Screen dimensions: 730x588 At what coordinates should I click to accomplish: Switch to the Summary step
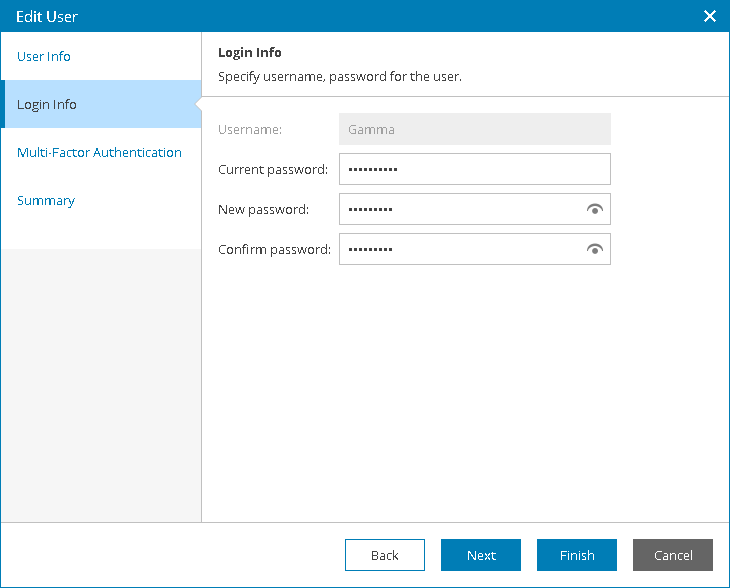46,200
